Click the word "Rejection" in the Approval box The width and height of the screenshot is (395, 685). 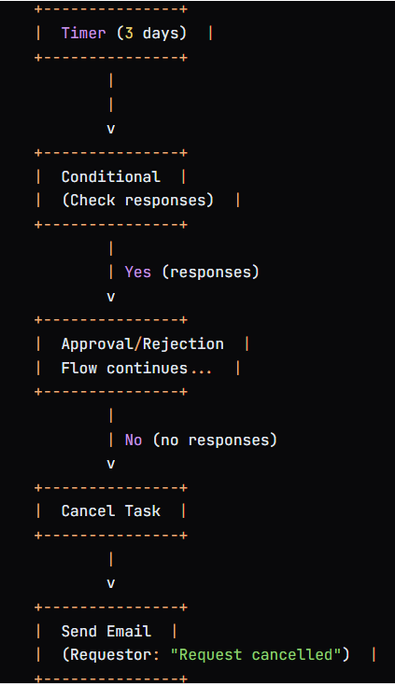tap(183, 344)
